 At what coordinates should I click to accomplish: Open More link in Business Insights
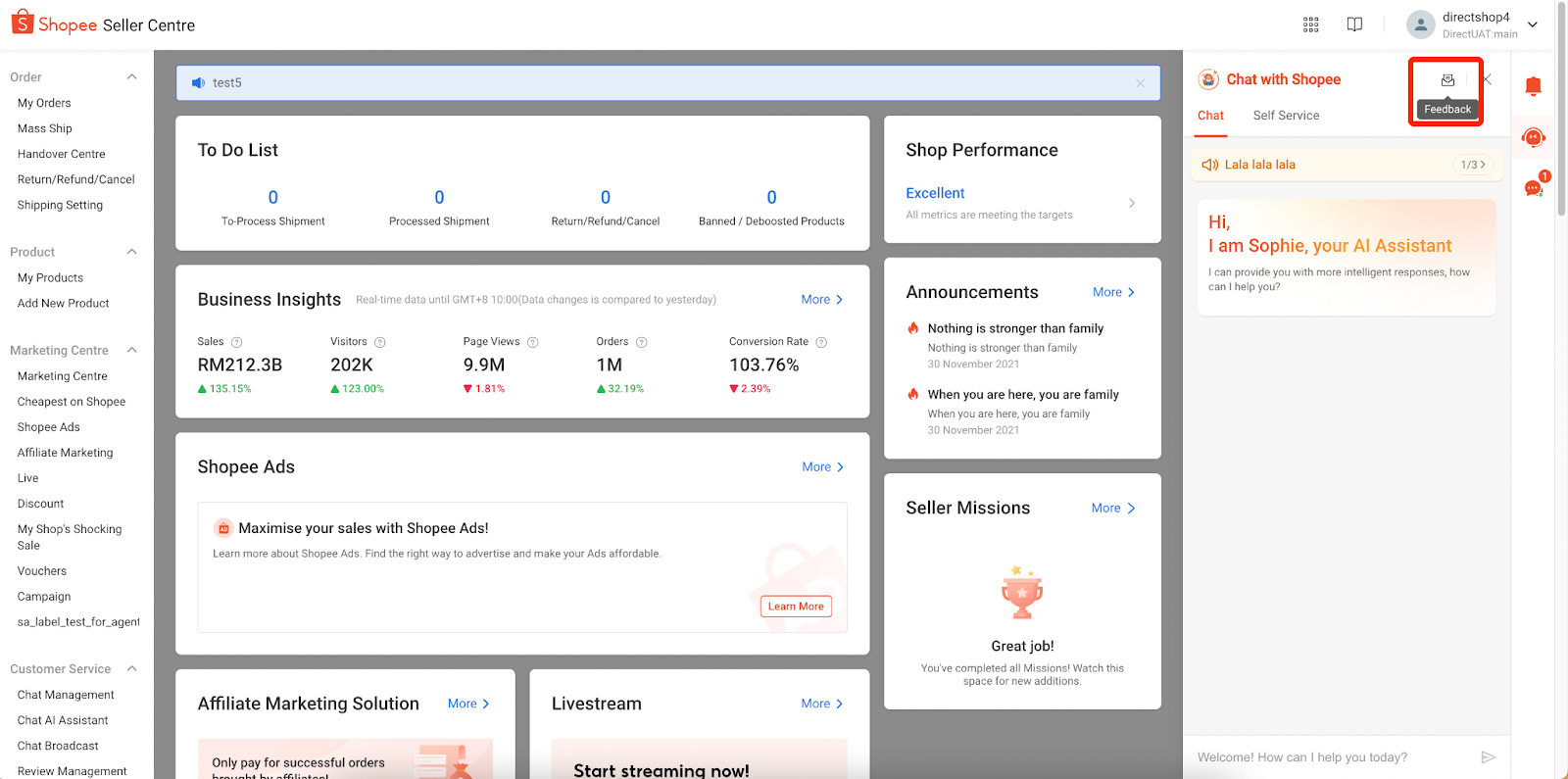click(821, 300)
